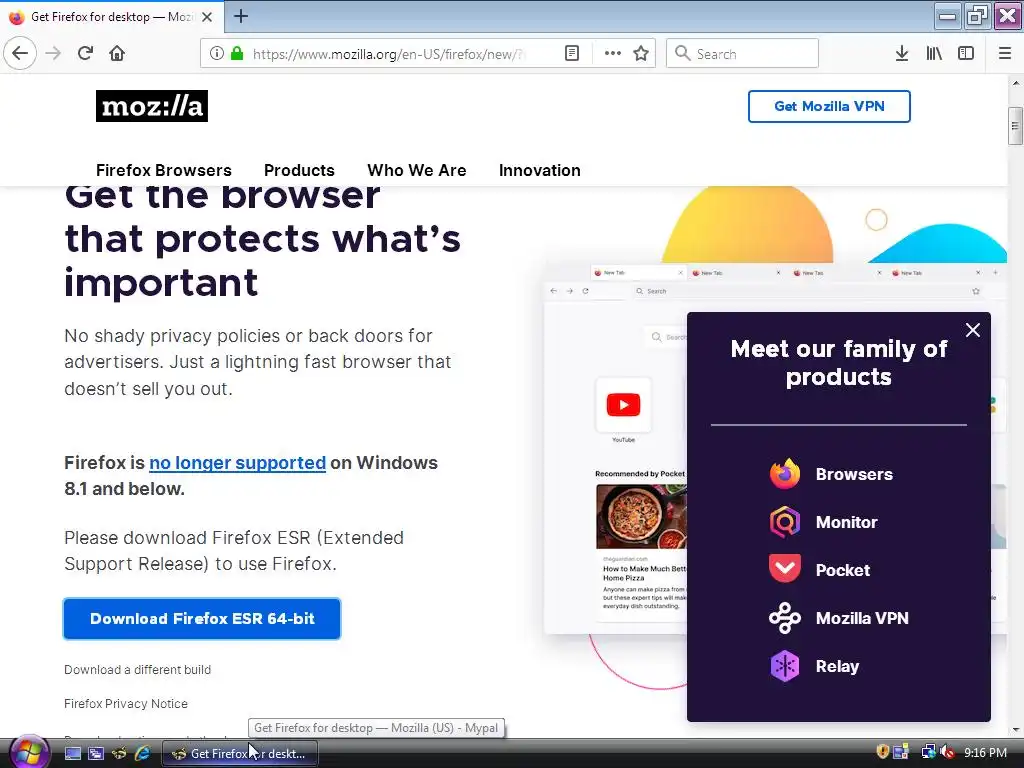Close the Get Firefox for desktop tab

click(x=207, y=17)
